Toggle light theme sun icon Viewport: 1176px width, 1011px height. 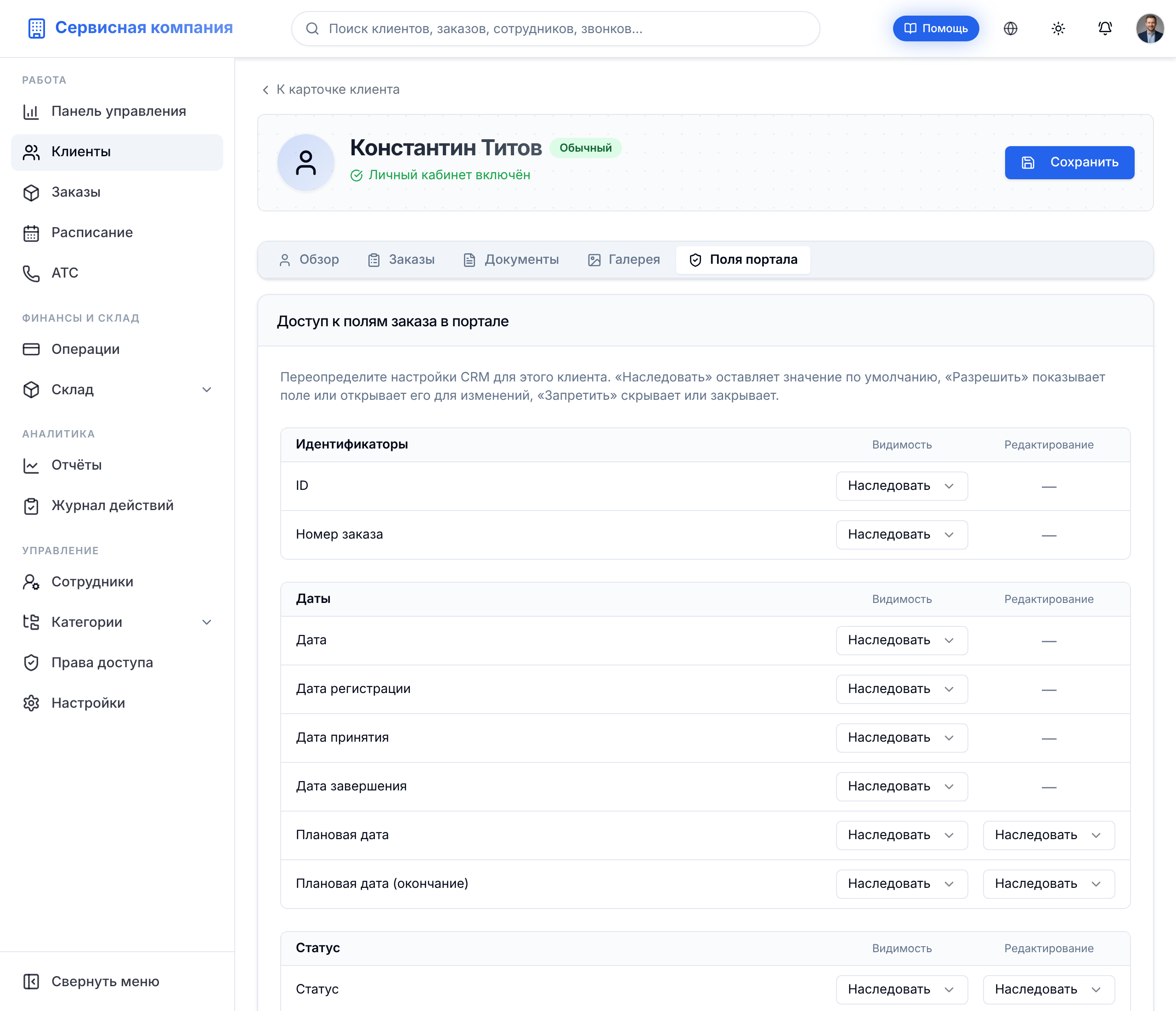tap(1058, 28)
